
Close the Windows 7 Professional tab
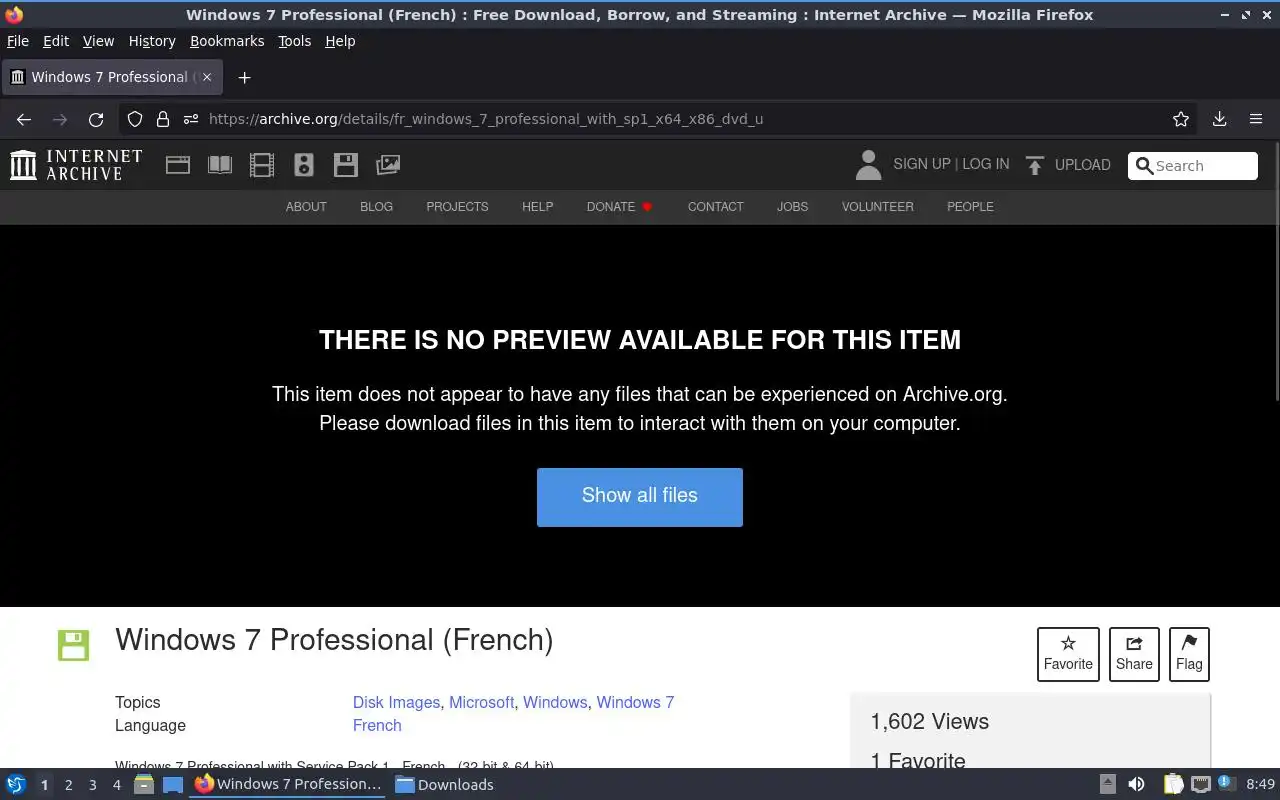[x=207, y=77]
